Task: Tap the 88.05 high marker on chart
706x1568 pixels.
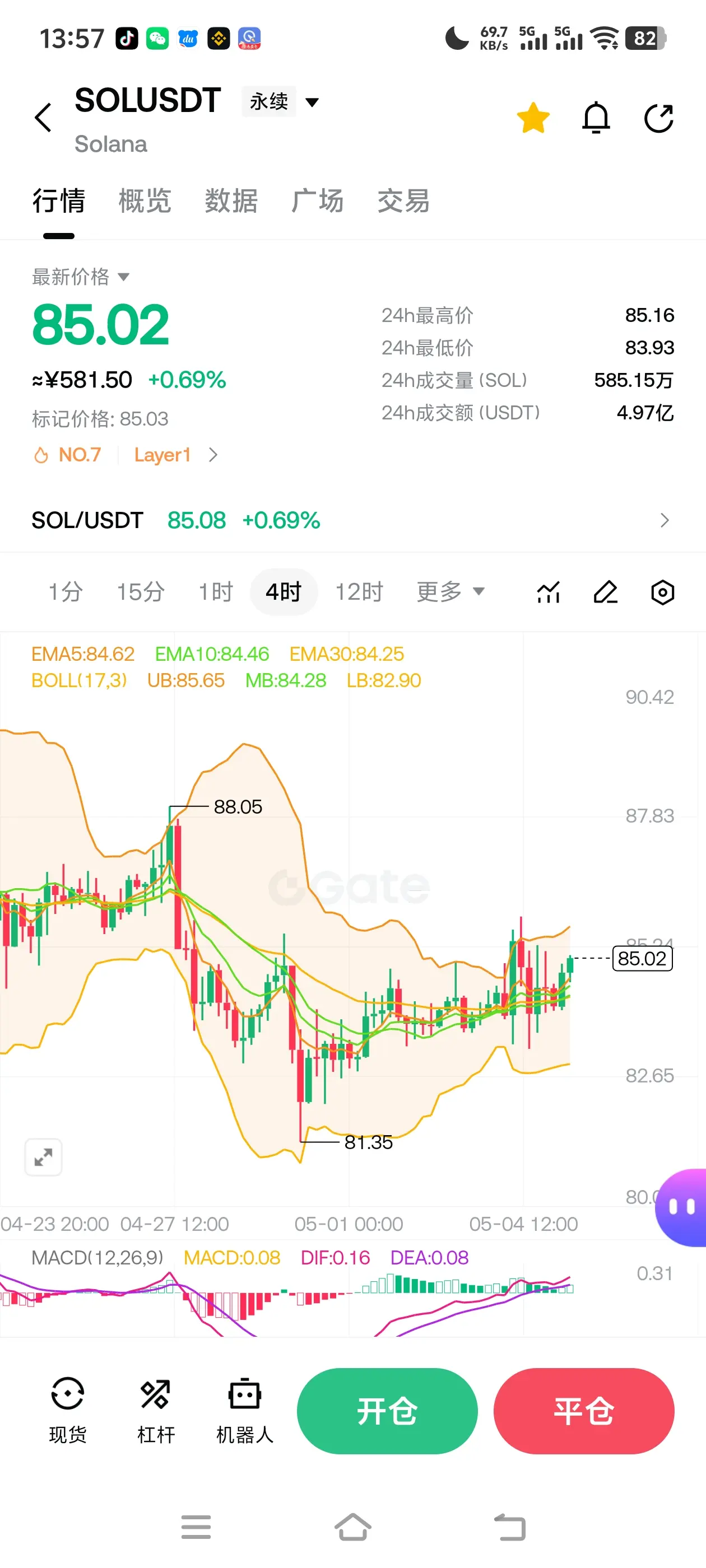Action: [238, 806]
